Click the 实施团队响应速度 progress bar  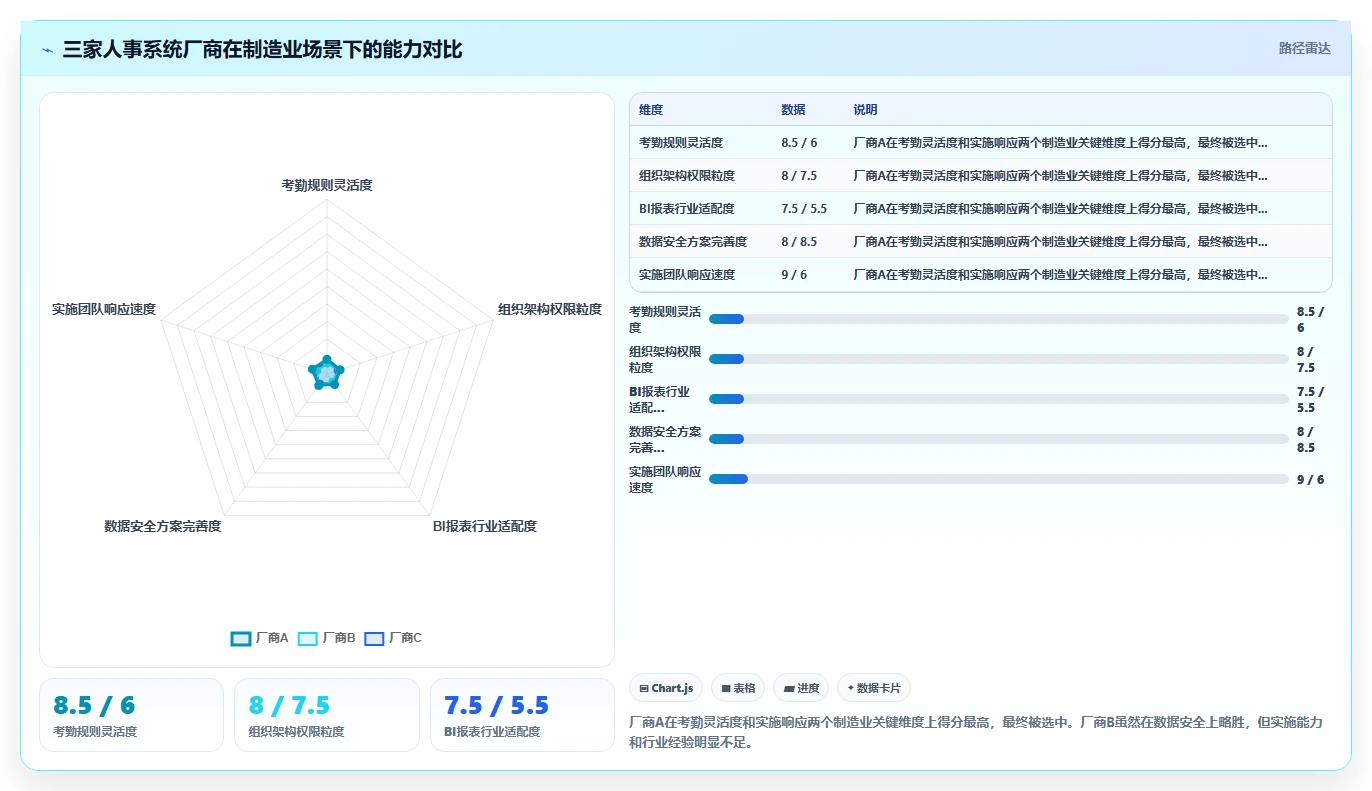click(x=999, y=479)
